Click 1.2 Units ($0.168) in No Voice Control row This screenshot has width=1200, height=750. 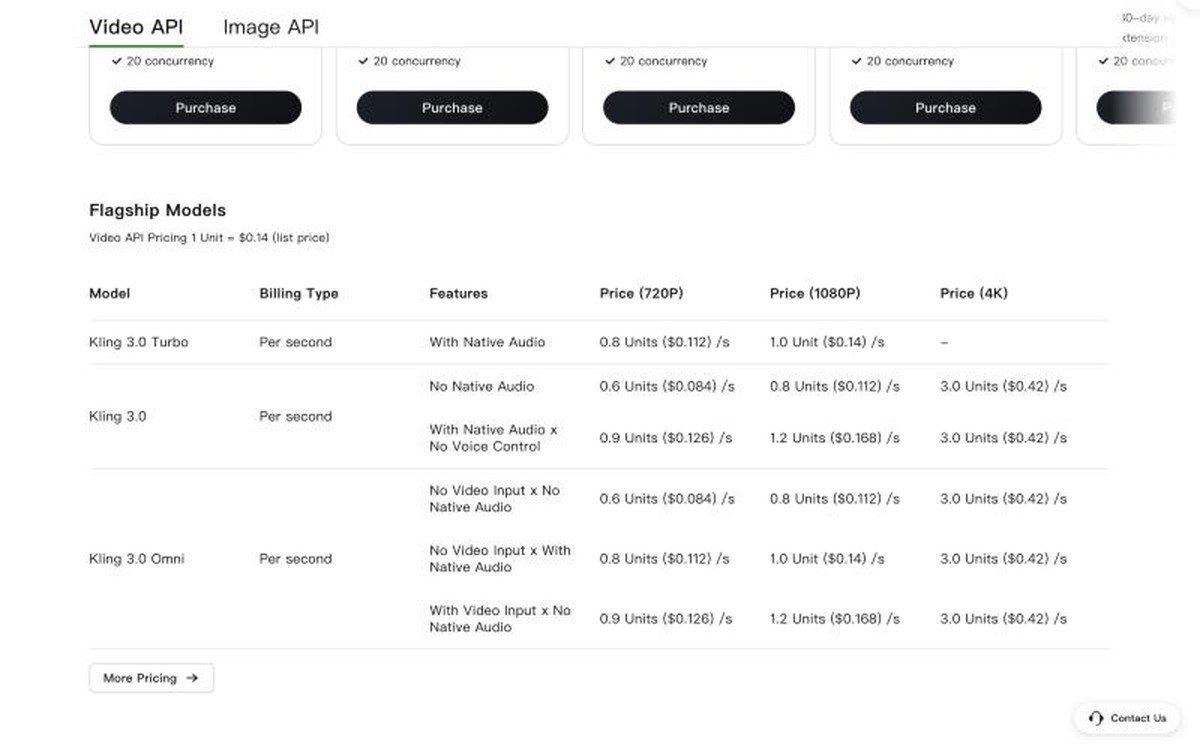[x=834, y=438]
